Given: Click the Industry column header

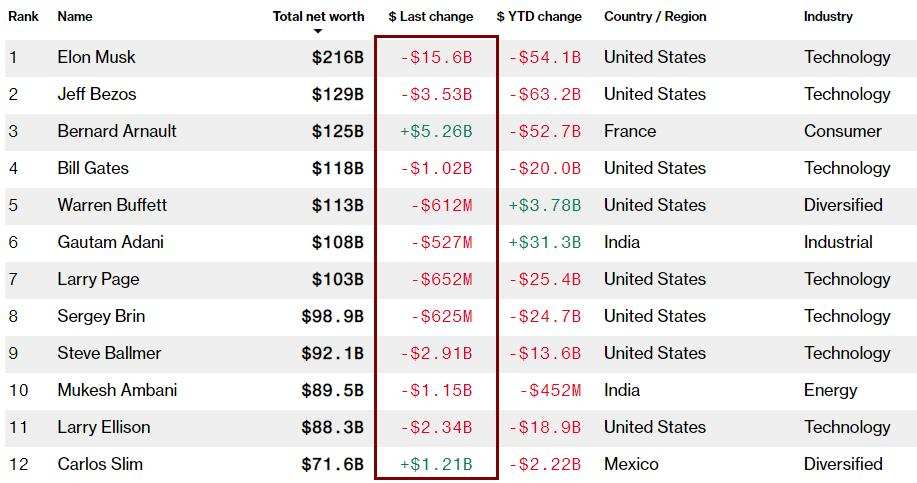Looking at the screenshot, I should [828, 16].
